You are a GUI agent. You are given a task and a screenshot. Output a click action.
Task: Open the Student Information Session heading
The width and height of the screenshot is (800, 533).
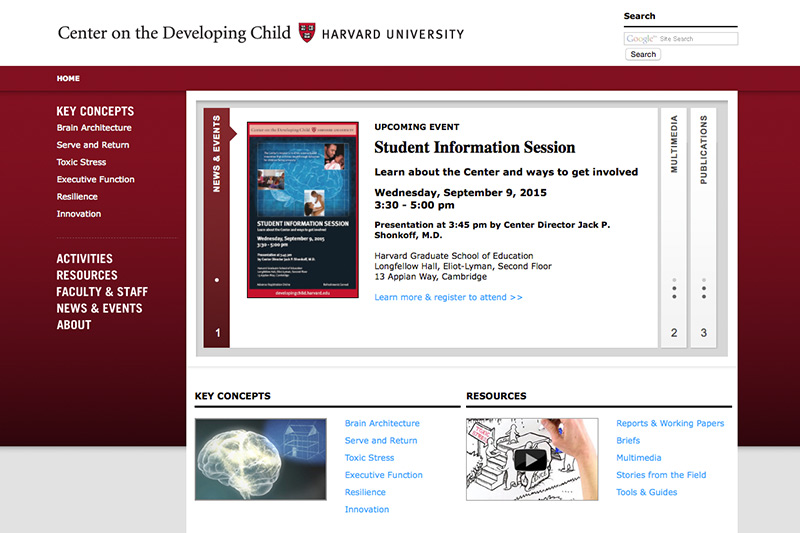(474, 147)
